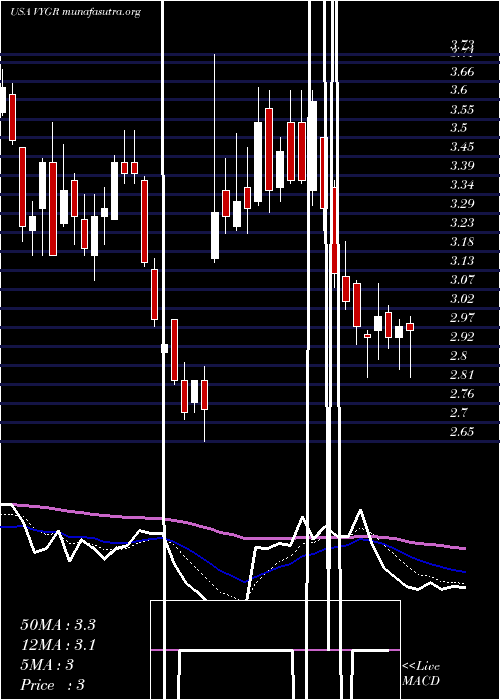Click the 3.6 price axis label
Image resolution: width=500 pixels, height=700 pixels.
click(x=458, y=90)
